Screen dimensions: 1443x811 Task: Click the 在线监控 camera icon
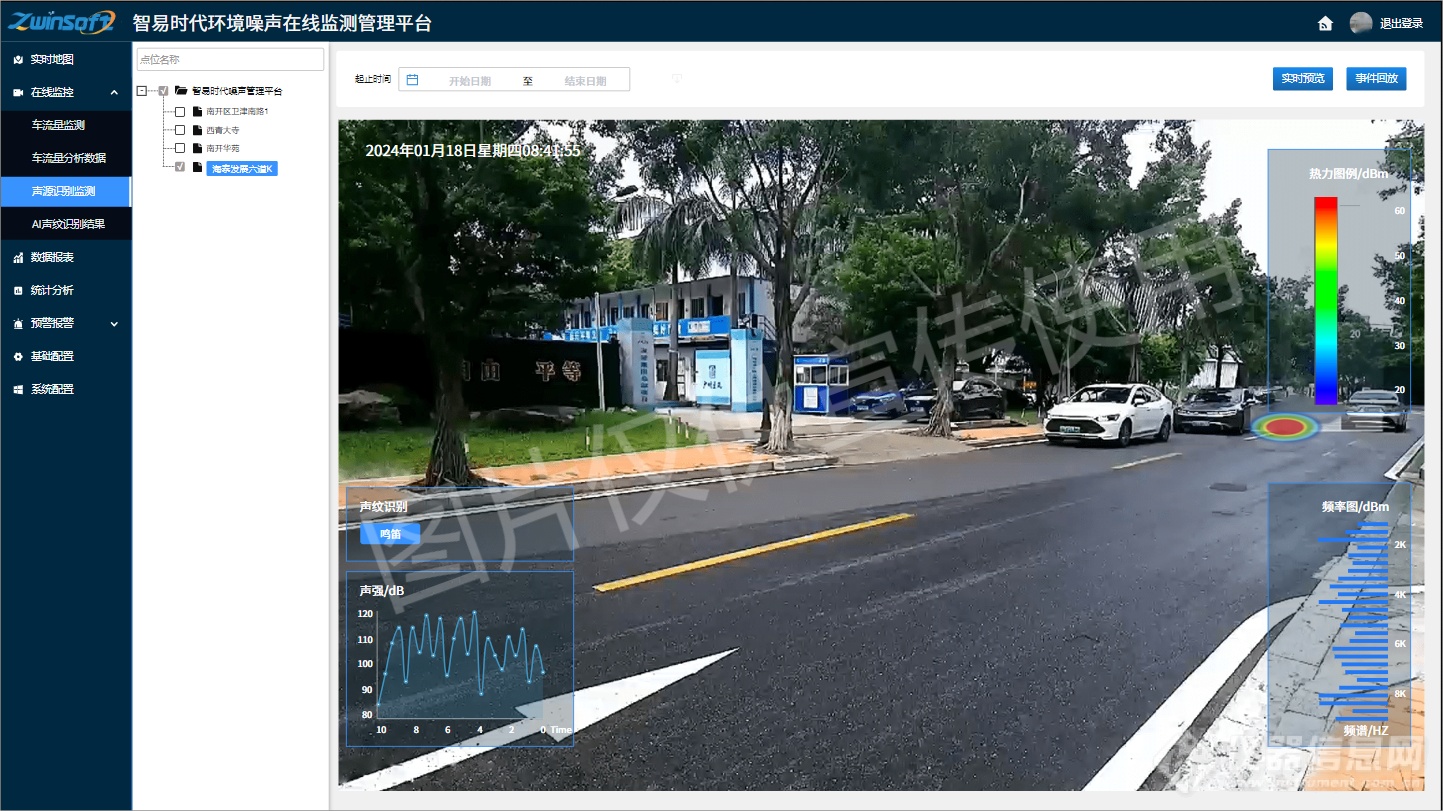click(18, 93)
